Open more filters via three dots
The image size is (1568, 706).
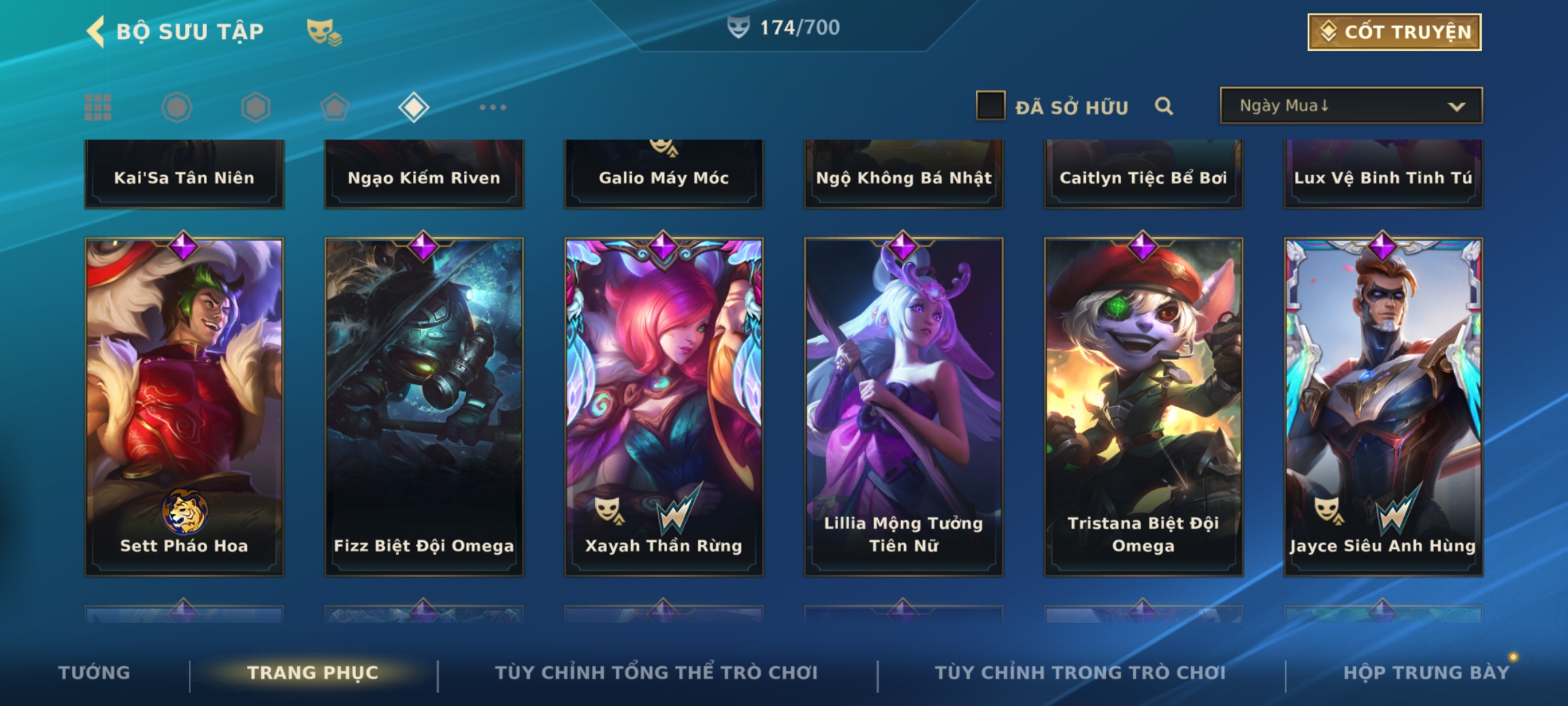coord(493,107)
